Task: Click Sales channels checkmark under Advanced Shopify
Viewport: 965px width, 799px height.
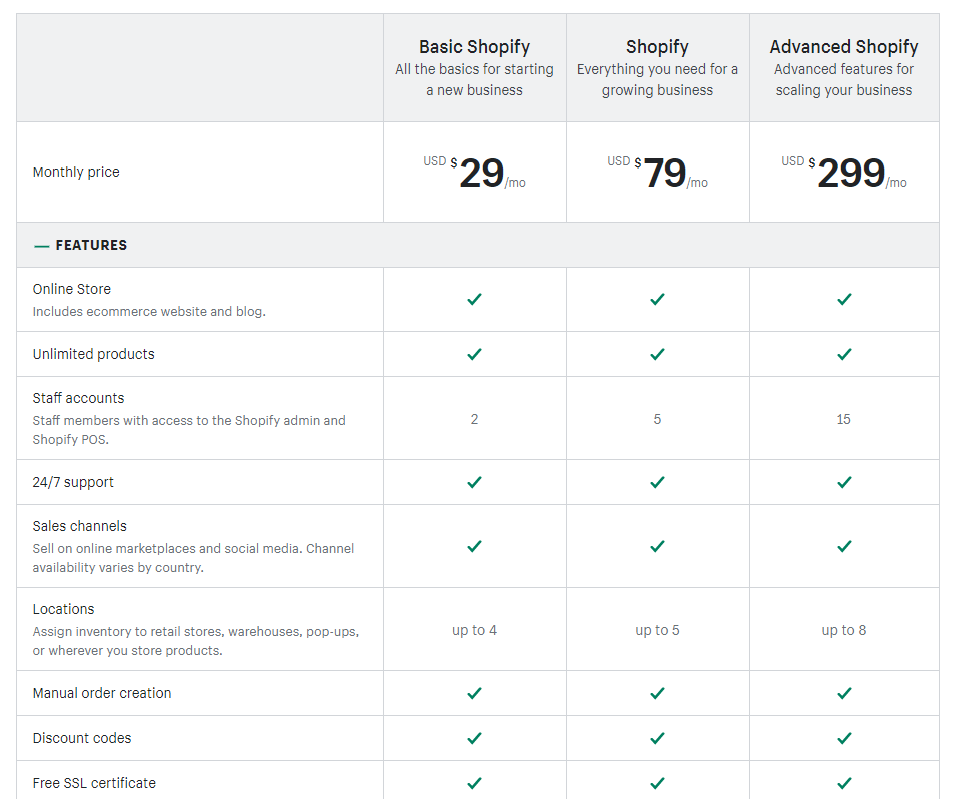Action: tap(844, 546)
